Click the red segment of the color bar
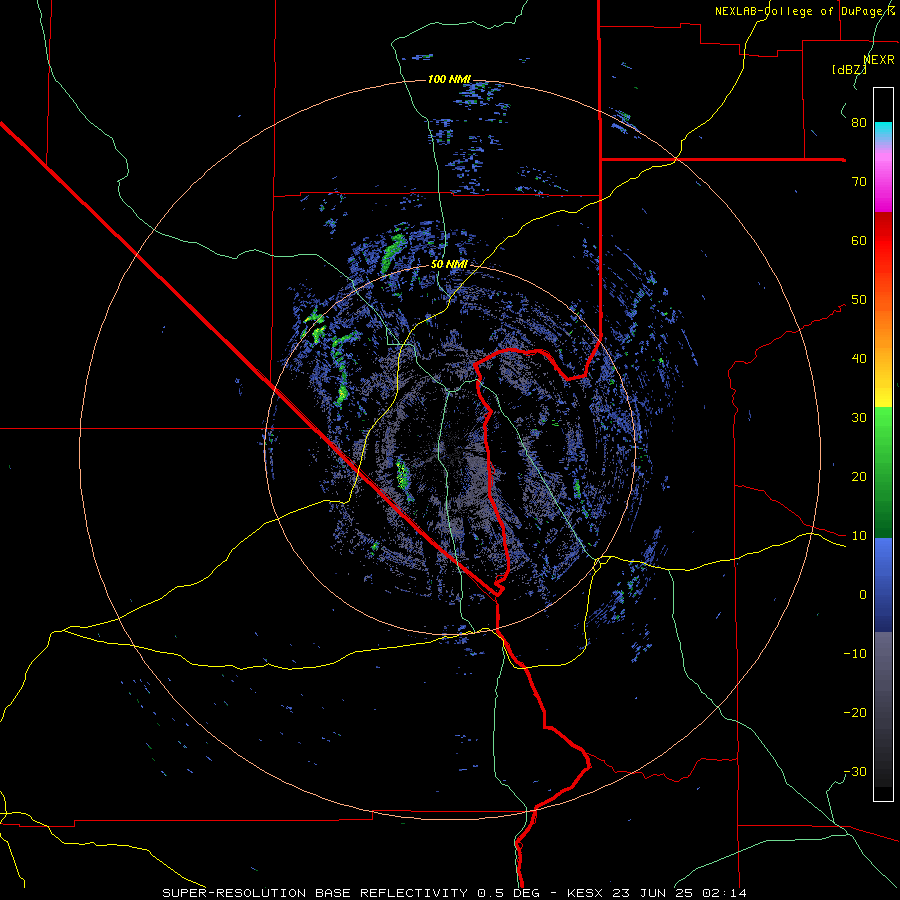This screenshot has width=900, height=900. tap(883, 242)
